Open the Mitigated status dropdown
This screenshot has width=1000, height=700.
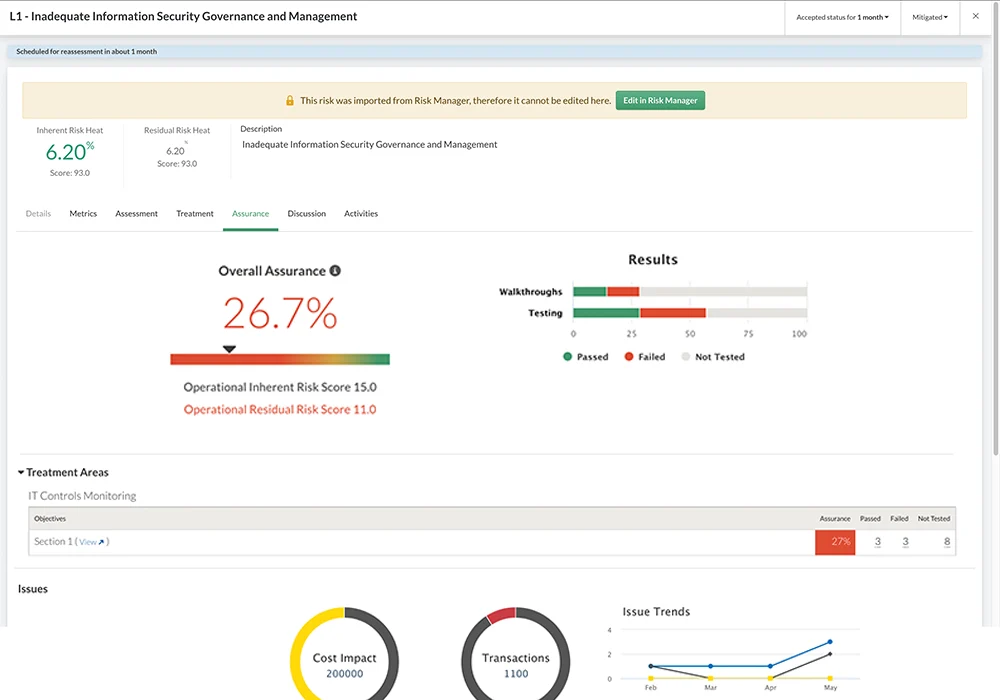(929, 17)
